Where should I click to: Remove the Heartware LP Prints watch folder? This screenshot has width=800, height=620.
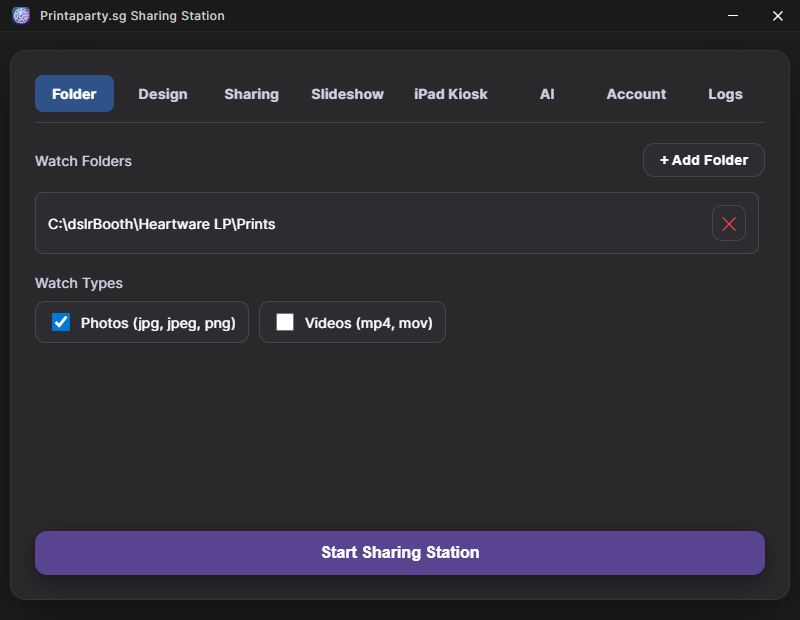729,224
